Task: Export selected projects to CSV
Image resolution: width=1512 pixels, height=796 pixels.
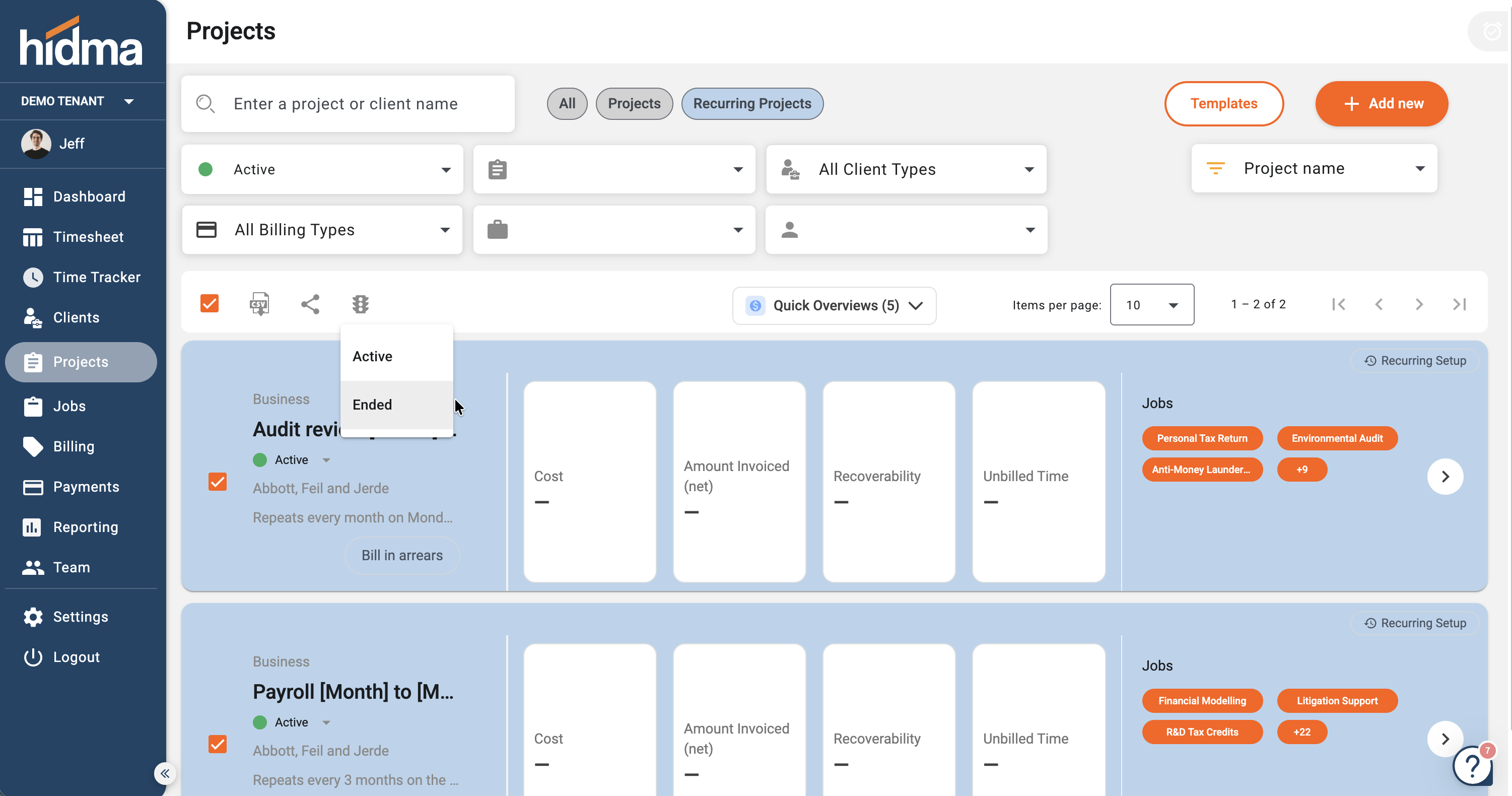Action: (259, 304)
